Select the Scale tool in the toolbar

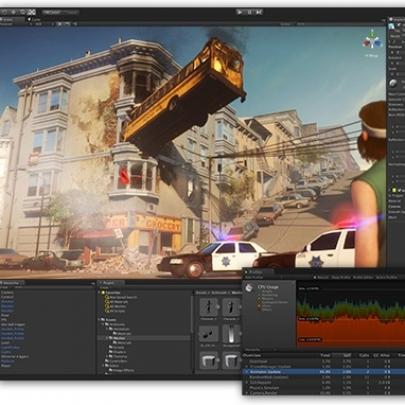point(32,12)
